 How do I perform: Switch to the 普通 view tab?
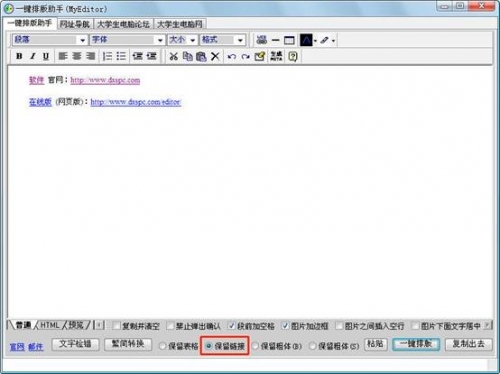point(23,325)
